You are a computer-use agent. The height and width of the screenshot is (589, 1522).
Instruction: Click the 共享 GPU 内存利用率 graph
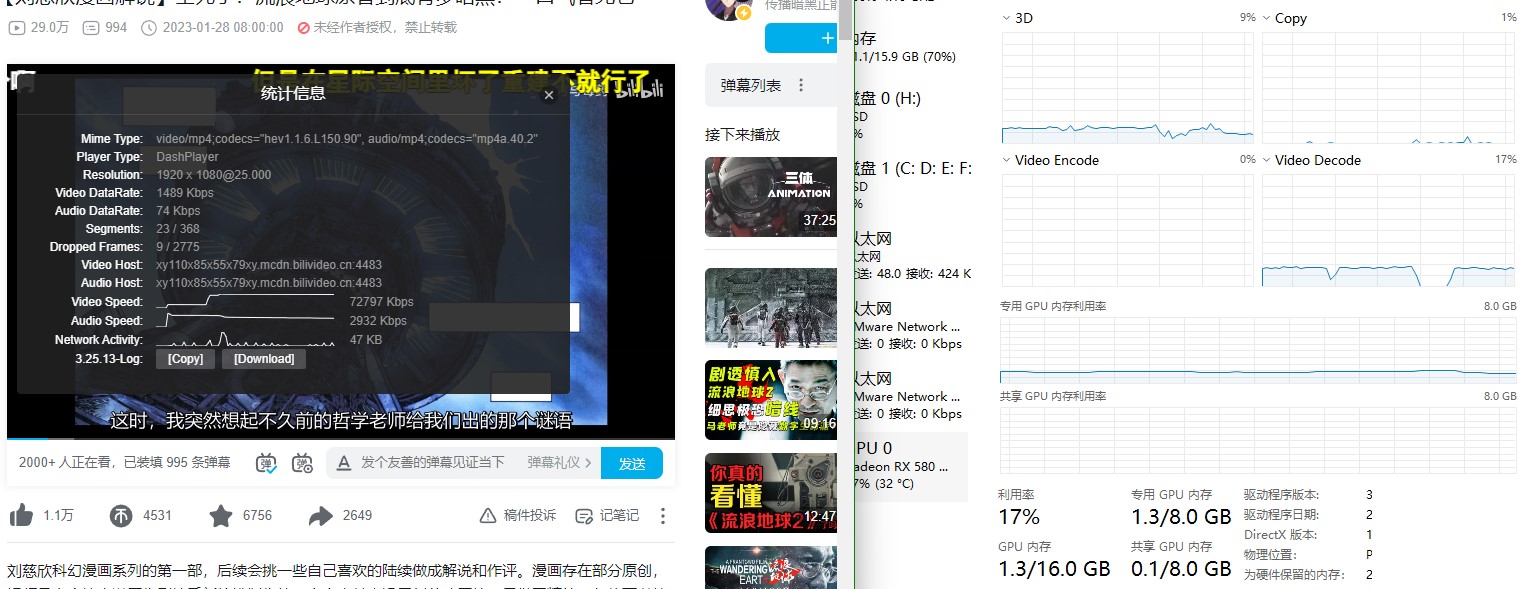pyautogui.click(x=1258, y=439)
